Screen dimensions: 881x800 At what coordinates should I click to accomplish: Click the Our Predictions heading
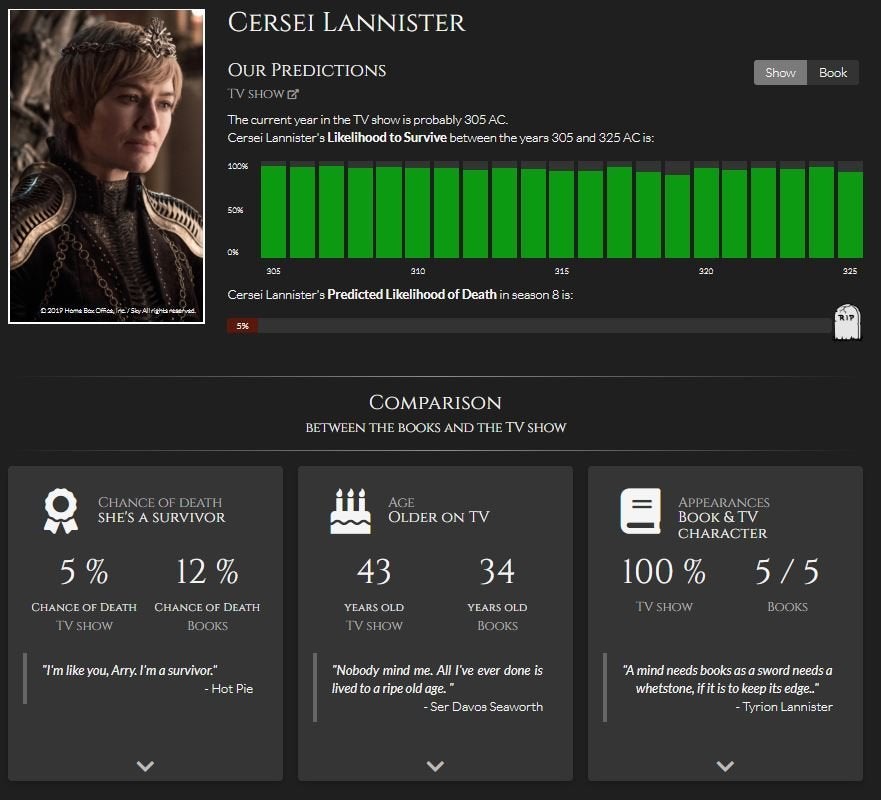pyautogui.click(x=307, y=70)
